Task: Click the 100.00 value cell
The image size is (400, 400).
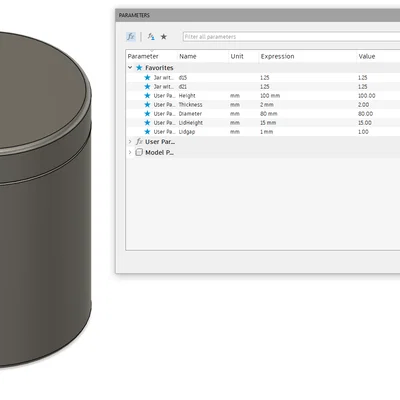Action: pyautogui.click(x=367, y=96)
